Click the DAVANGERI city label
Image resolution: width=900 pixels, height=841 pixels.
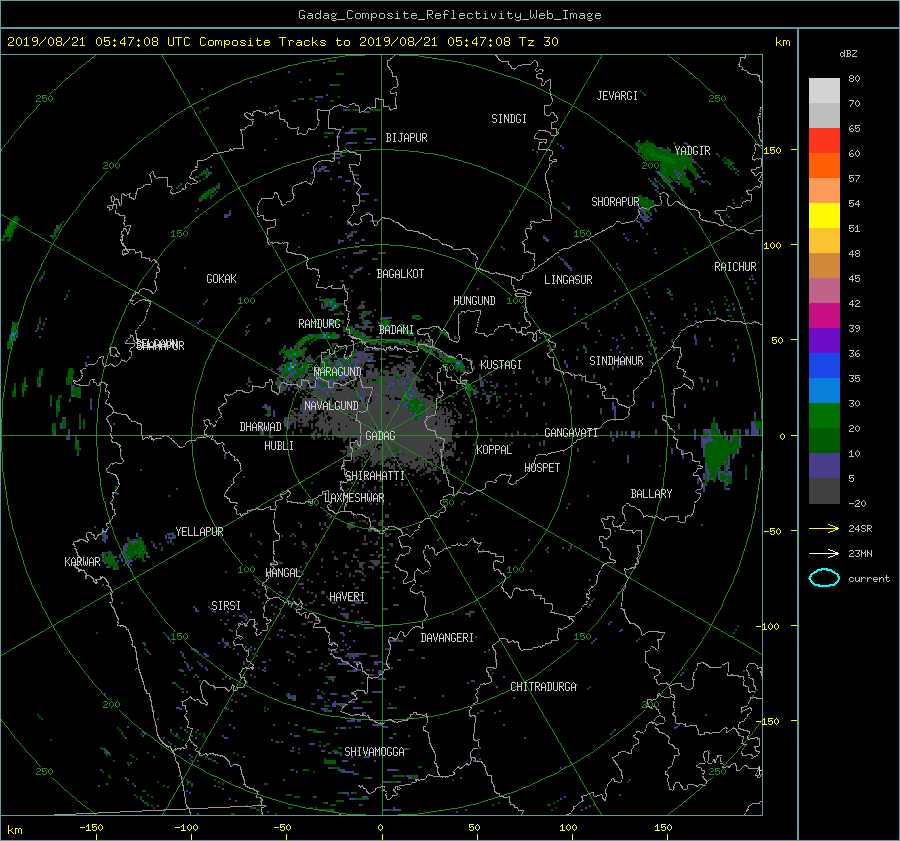click(447, 638)
